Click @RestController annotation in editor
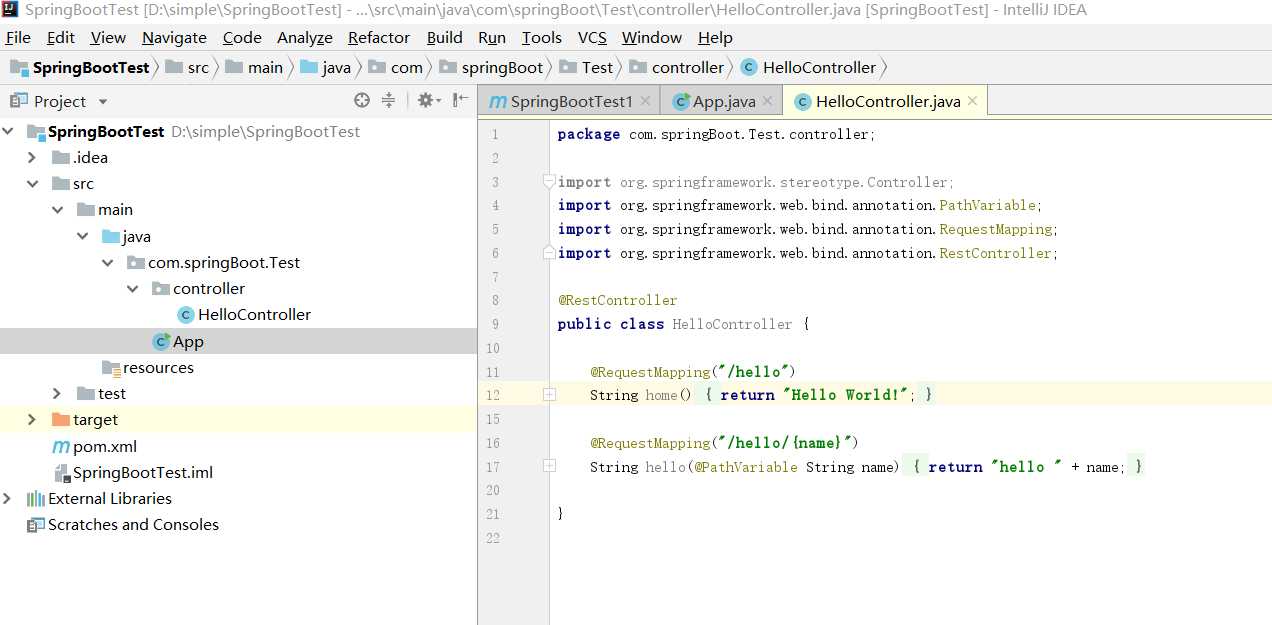 617,300
